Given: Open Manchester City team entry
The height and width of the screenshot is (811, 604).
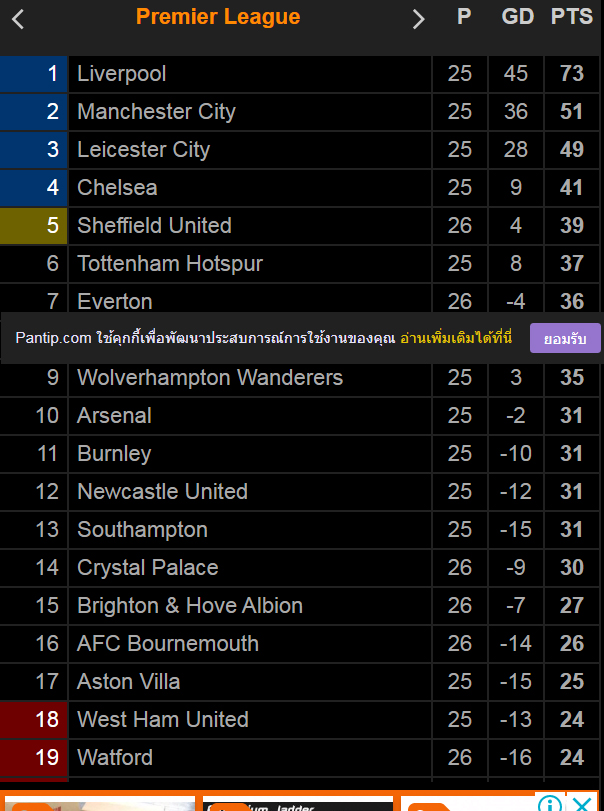Looking at the screenshot, I should 156,112.
